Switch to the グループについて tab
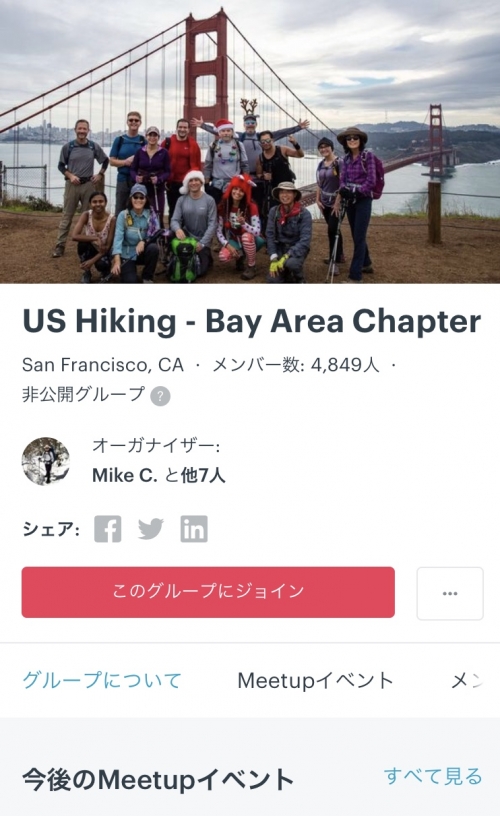This screenshot has height=816, width=500. click(102, 680)
